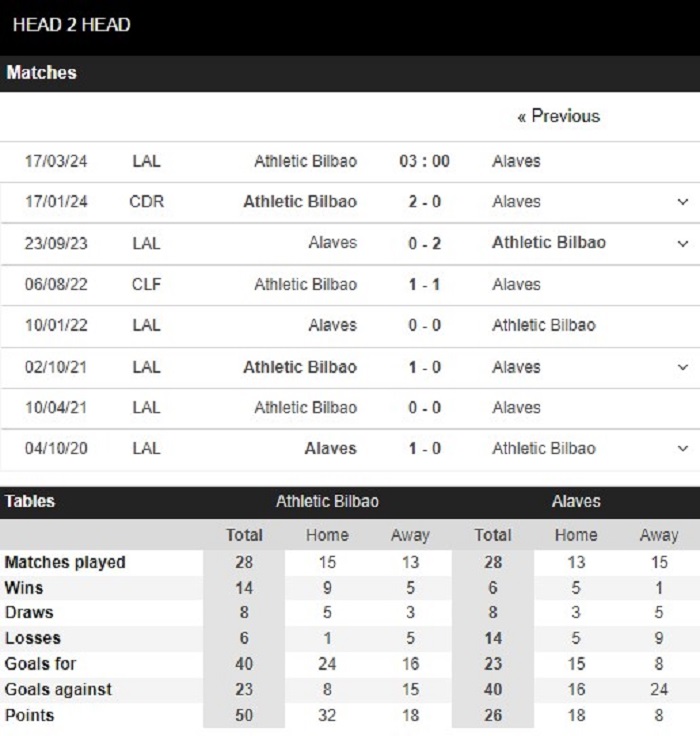
Task: Select Athletic Bilbao in the 17/03/24 match
Action: pyautogui.click(x=306, y=161)
